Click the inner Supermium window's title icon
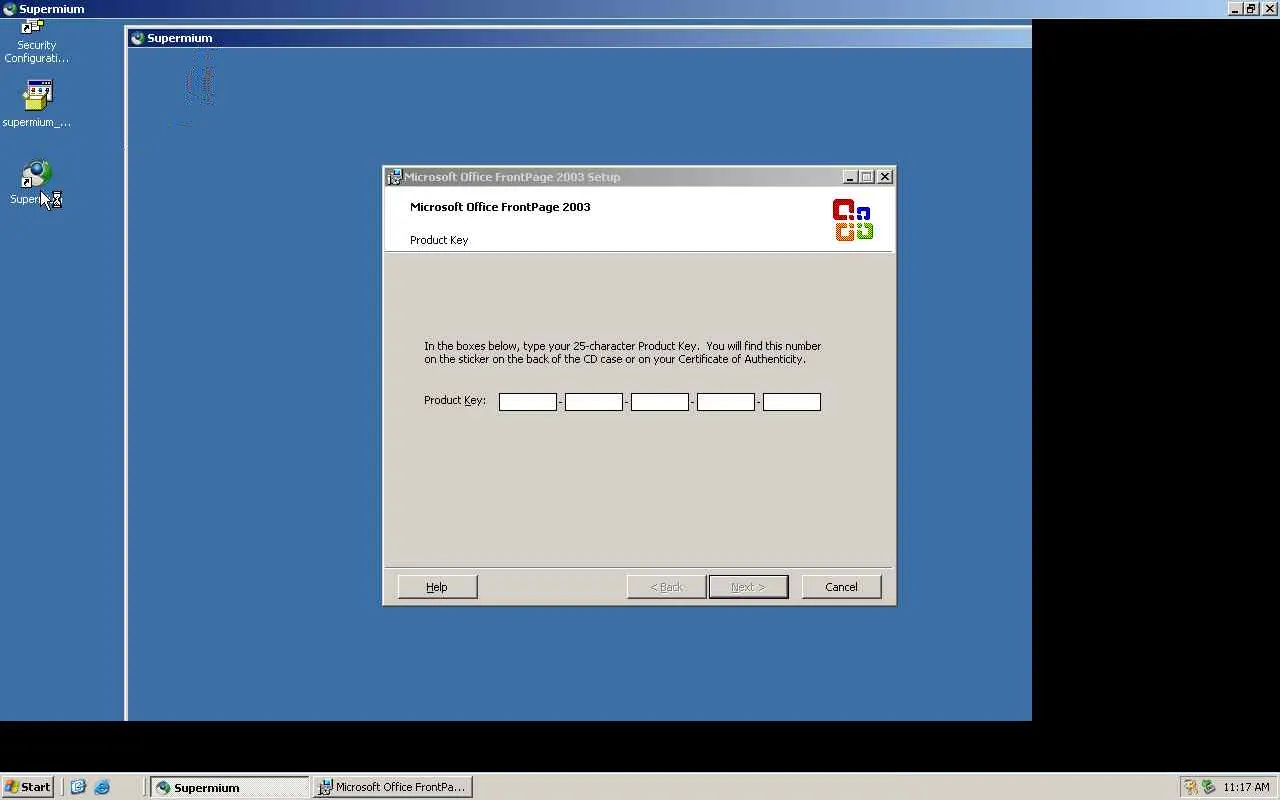The image size is (1280, 800). 138,38
